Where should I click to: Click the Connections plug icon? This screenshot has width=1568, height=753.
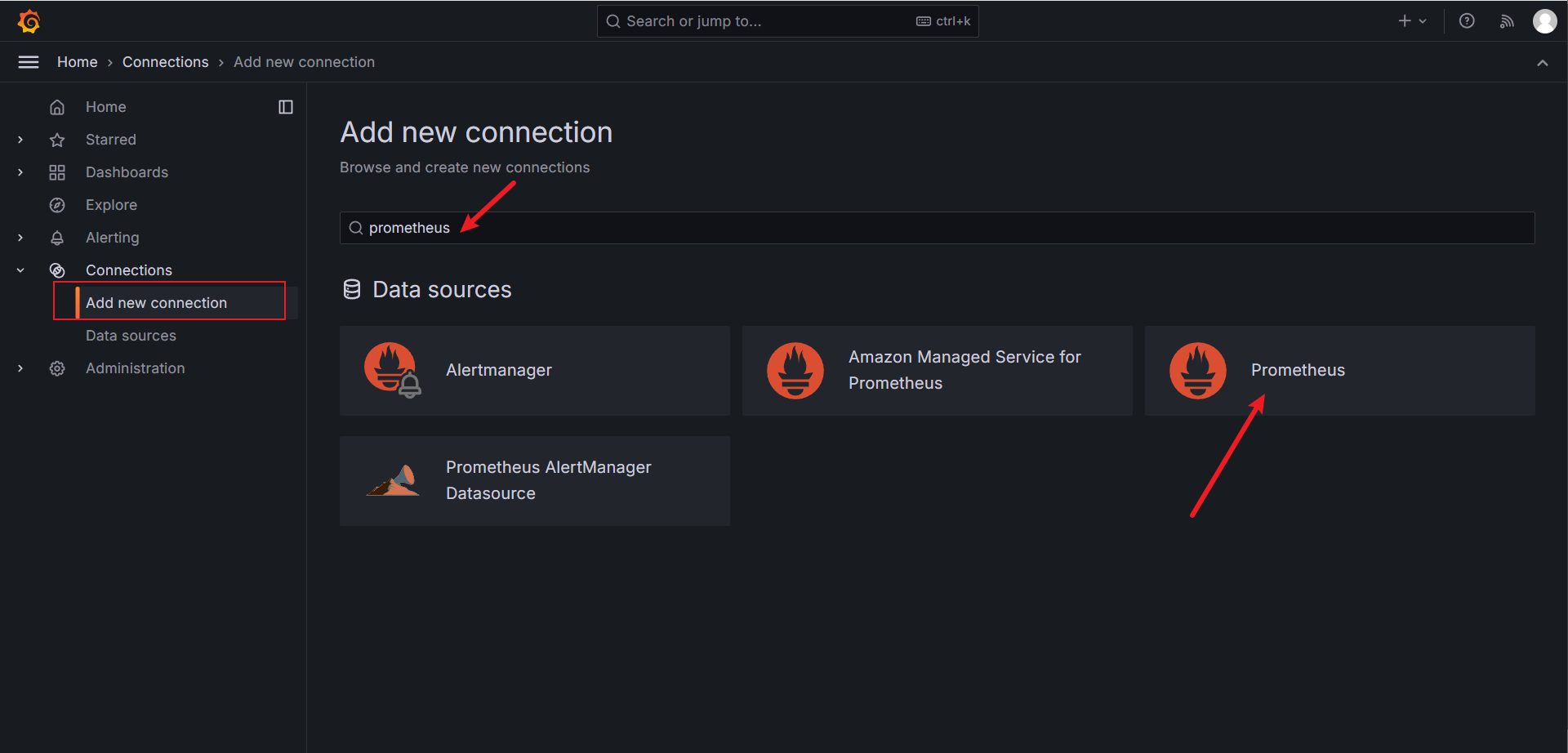(x=57, y=270)
